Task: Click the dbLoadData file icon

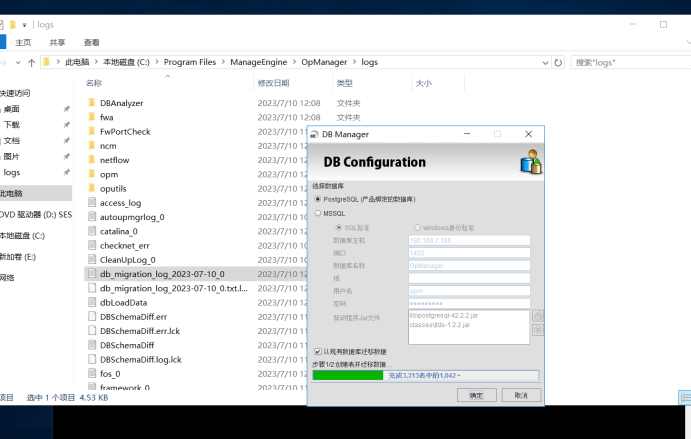Action: point(92,302)
